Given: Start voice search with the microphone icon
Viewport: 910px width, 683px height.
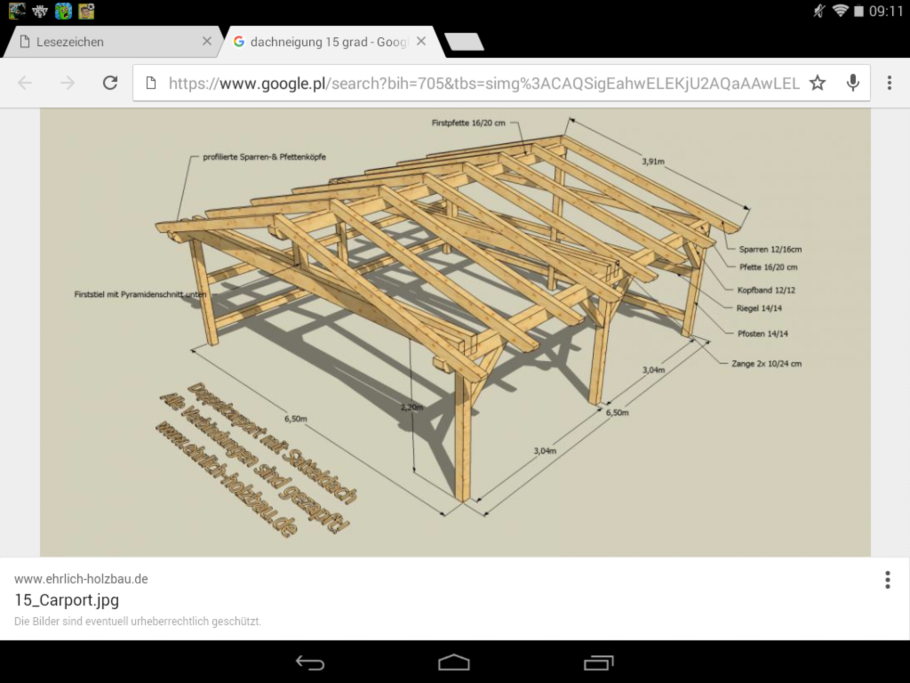Looking at the screenshot, I should tap(853, 83).
